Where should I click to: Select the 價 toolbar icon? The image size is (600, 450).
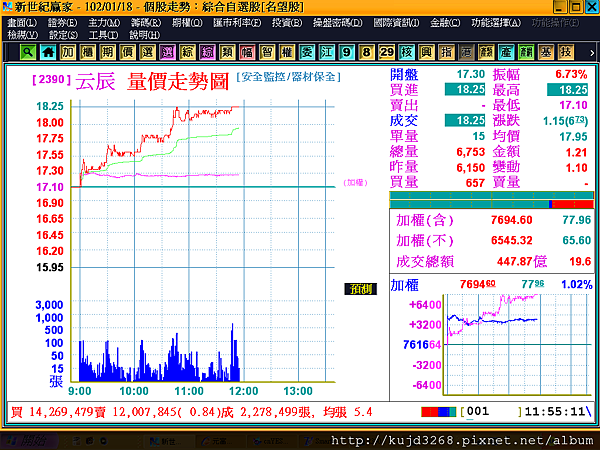coord(127,52)
